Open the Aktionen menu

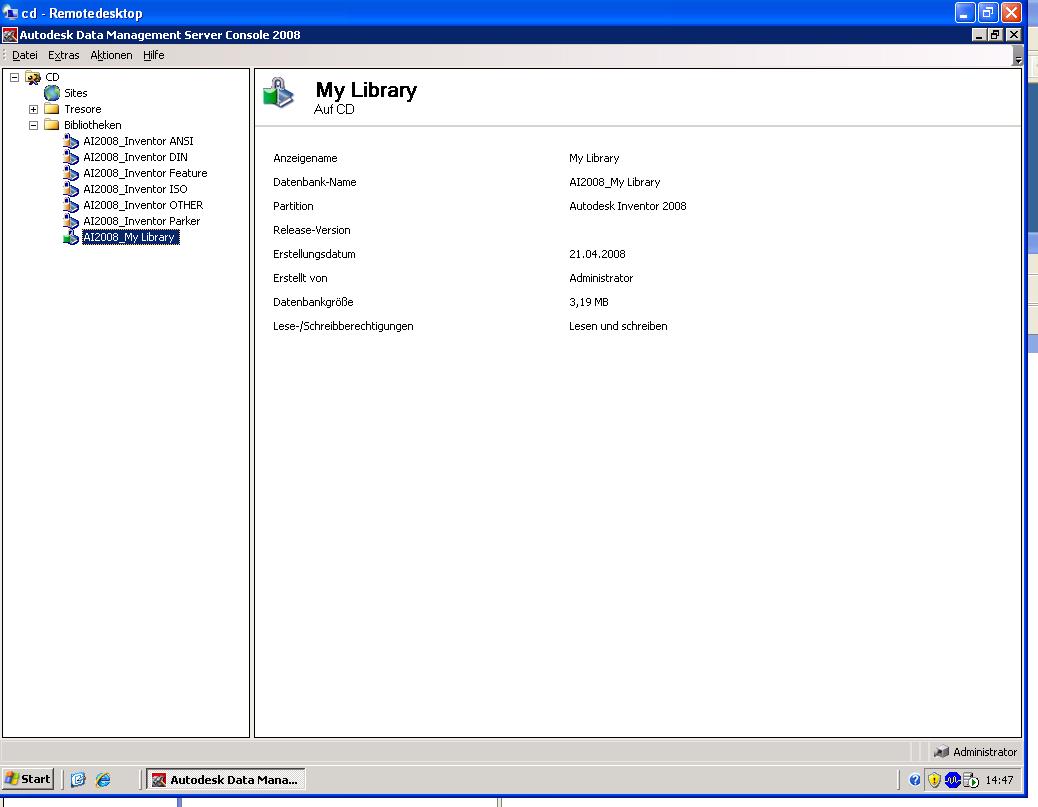point(111,55)
